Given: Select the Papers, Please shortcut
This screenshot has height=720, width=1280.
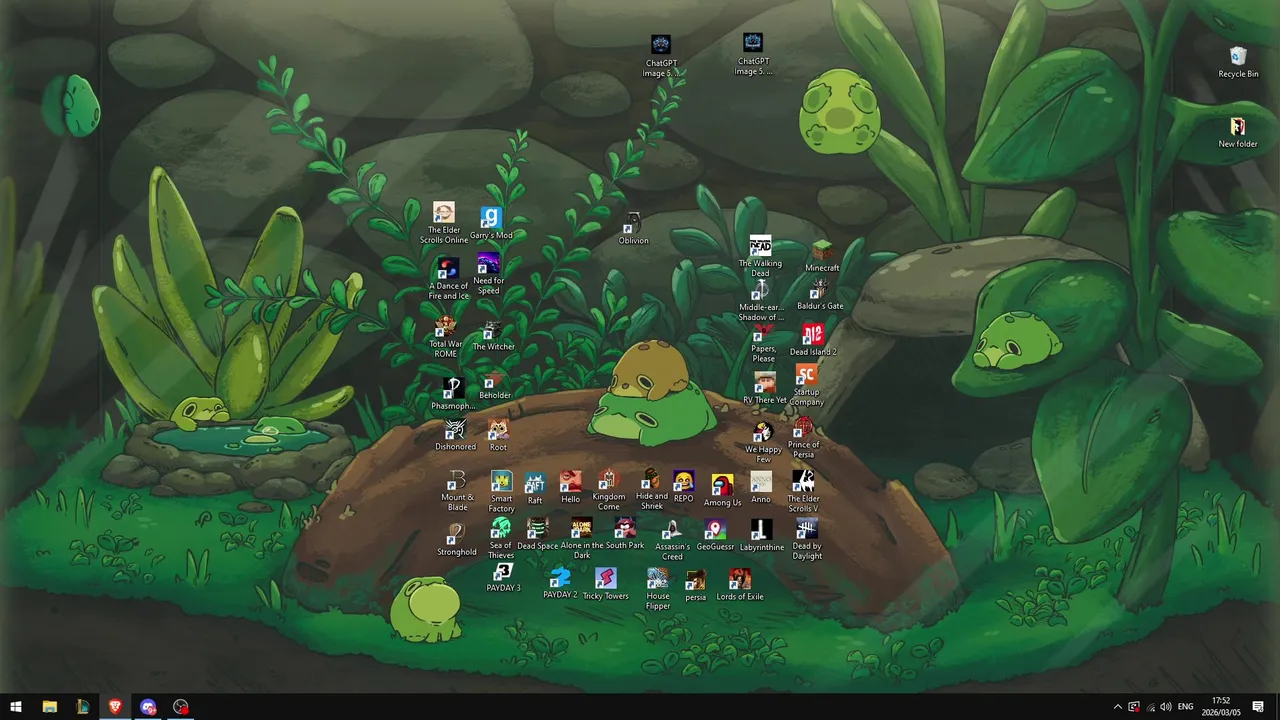Looking at the screenshot, I should pos(764,343).
